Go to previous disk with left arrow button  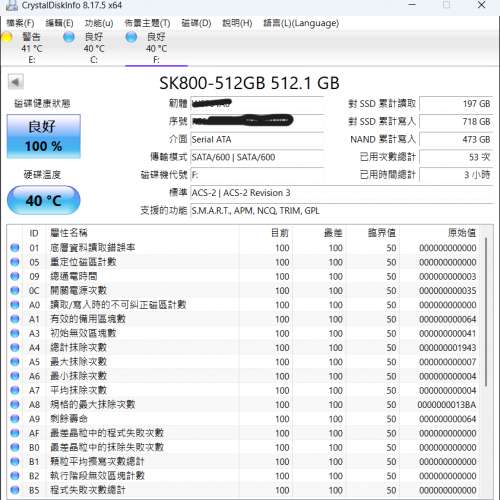pyautogui.click(x=16, y=82)
